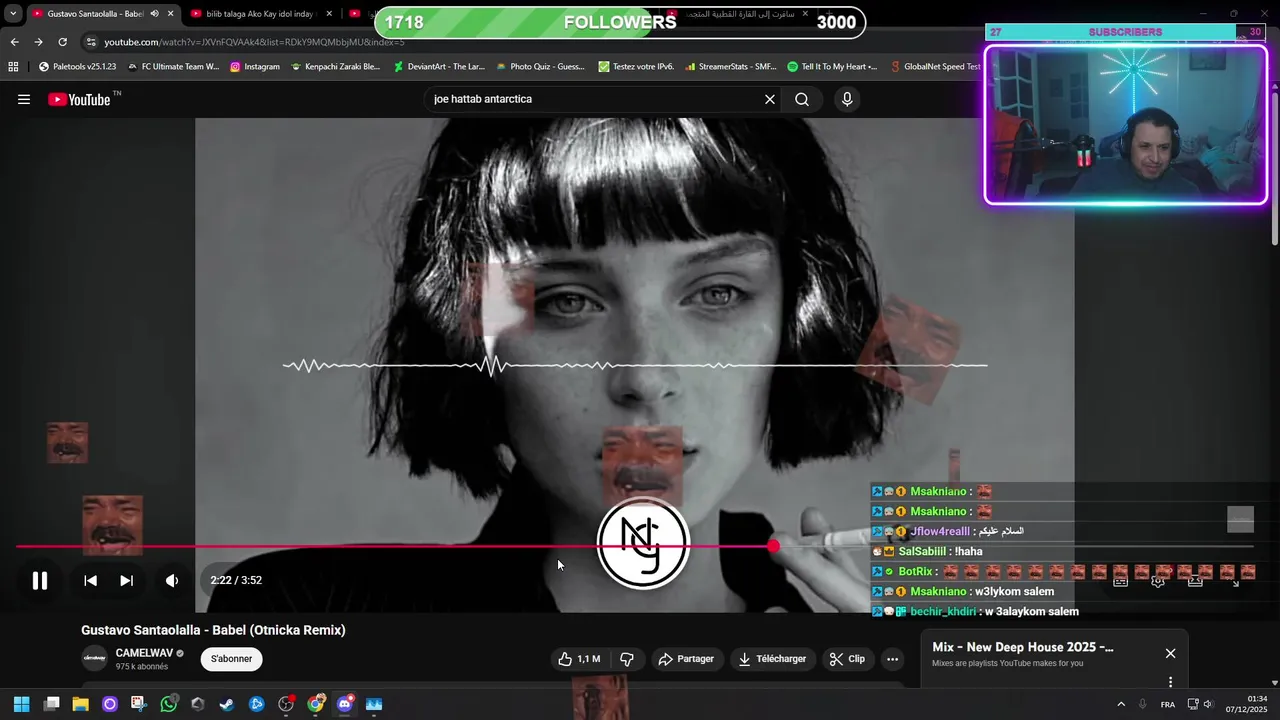Pause the playing video
This screenshot has width=1280, height=720.
(40, 580)
